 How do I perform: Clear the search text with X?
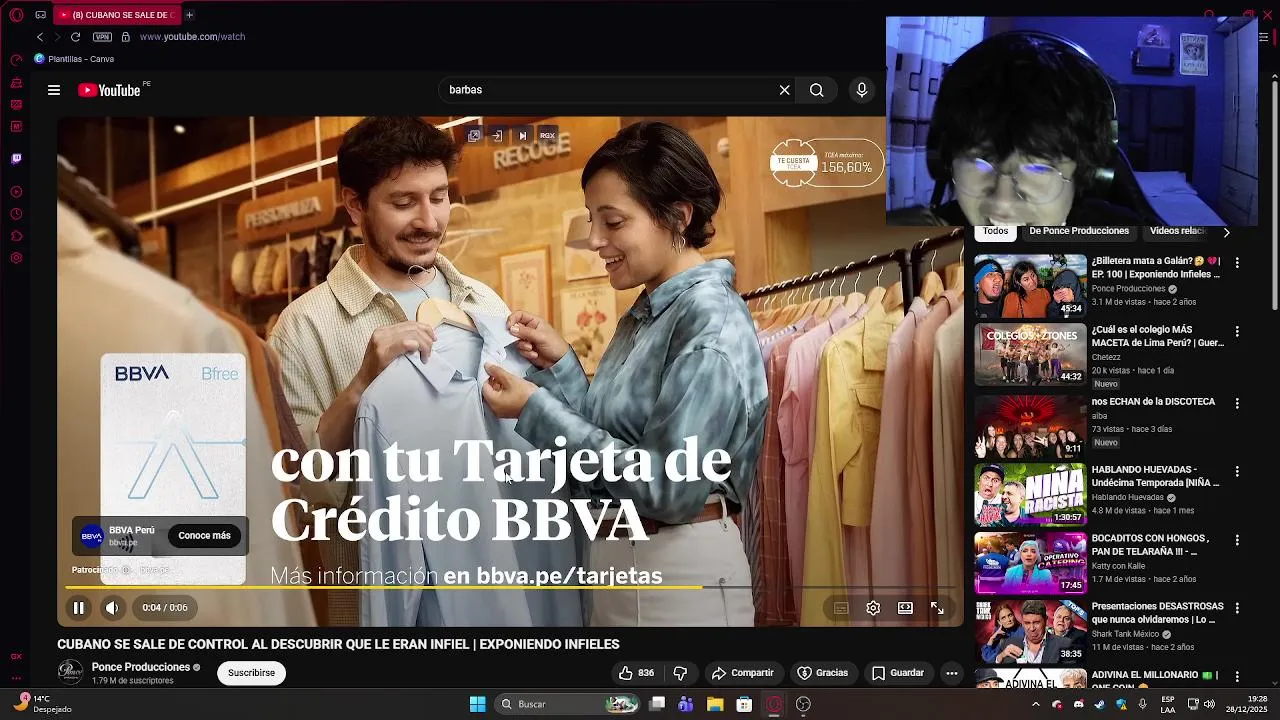pos(784,90)
